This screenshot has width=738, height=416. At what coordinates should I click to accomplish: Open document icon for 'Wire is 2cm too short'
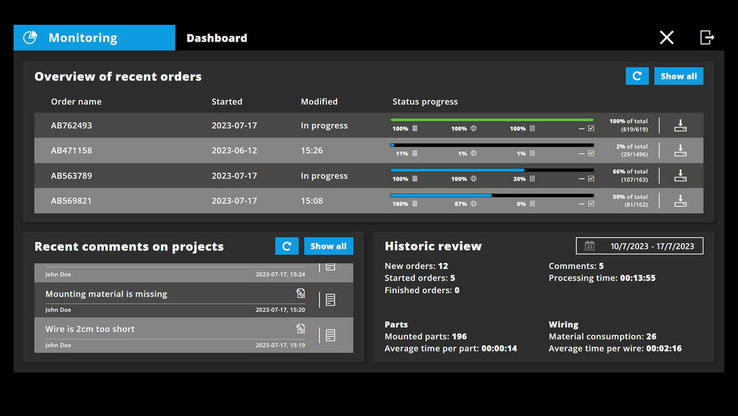point(331,335)
